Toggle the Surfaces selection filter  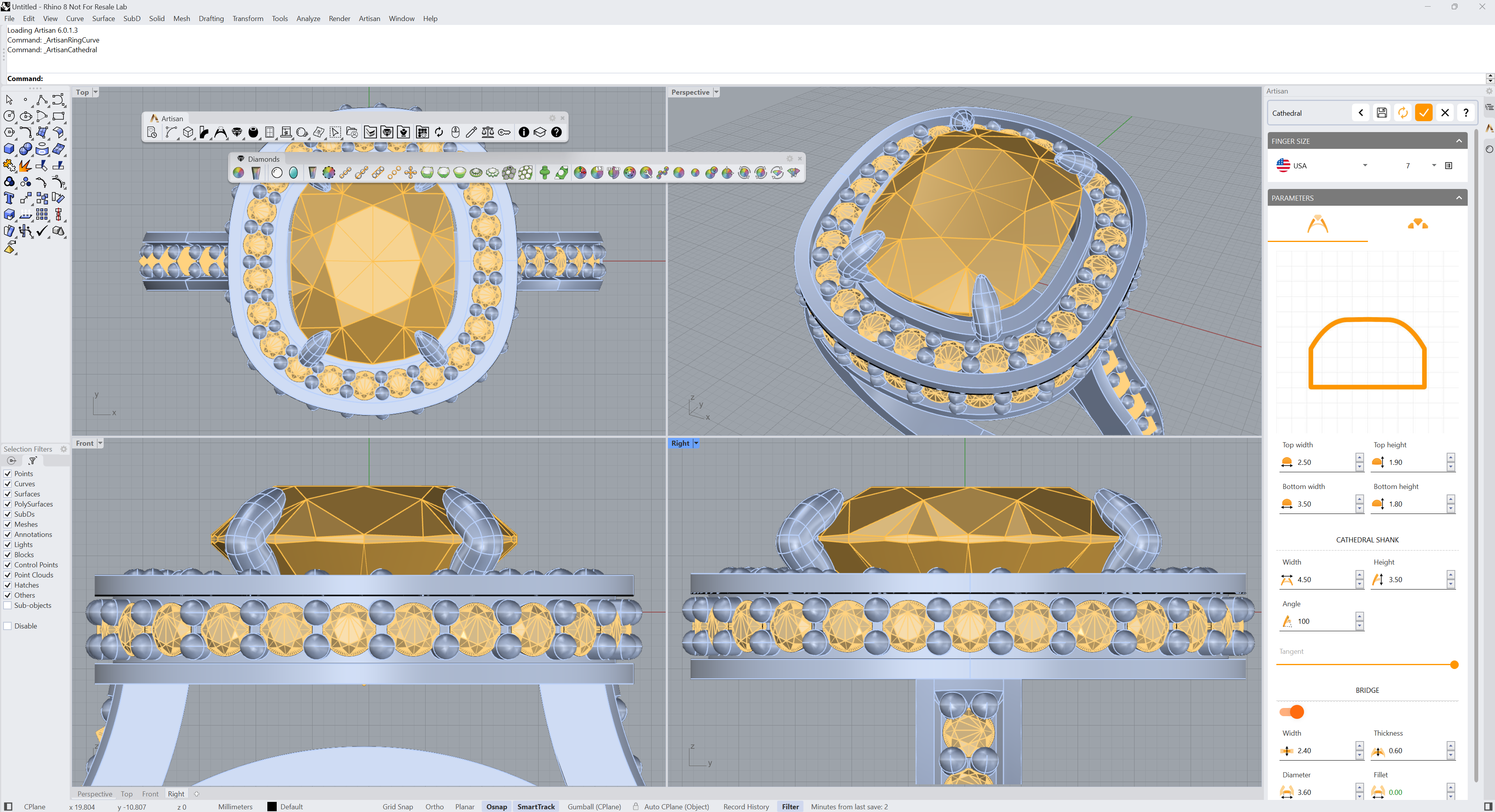[x=7, y=494]
